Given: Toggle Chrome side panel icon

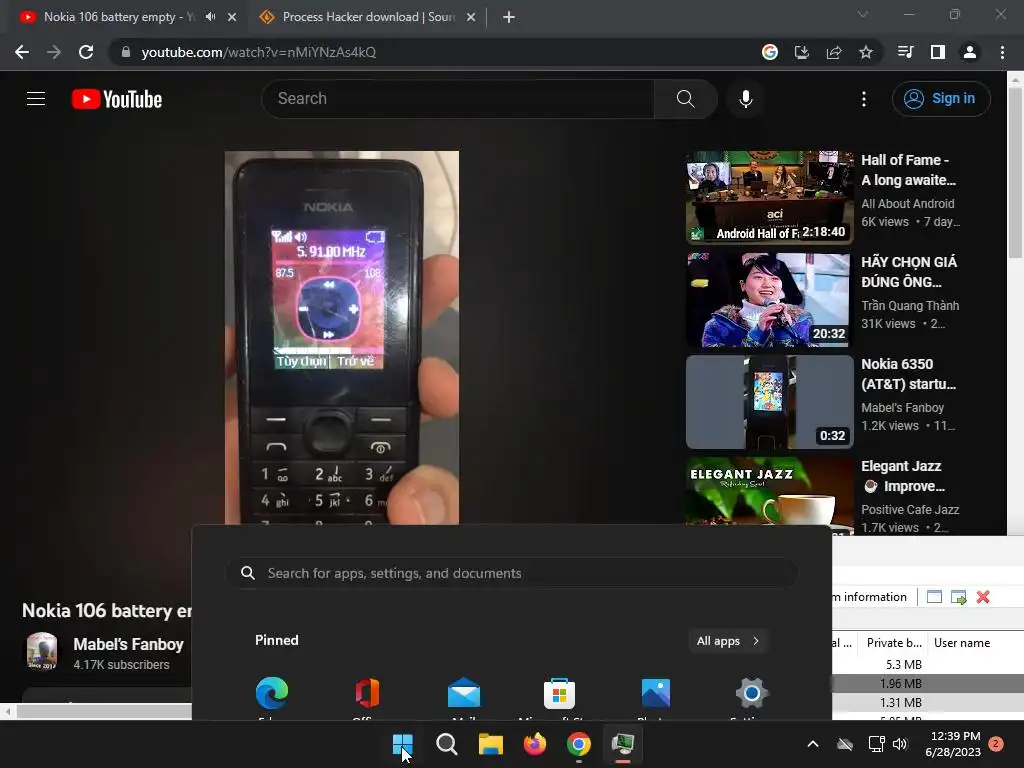Looking at the screenshot, I should (x=938, y=52).
